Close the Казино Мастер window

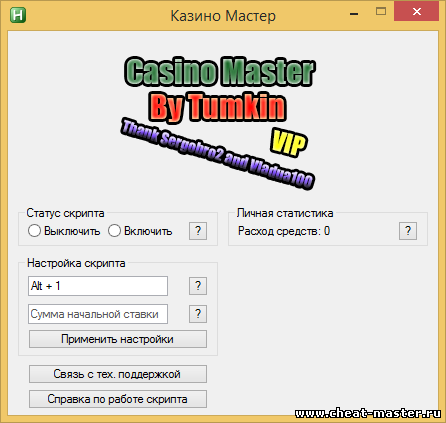417,12
